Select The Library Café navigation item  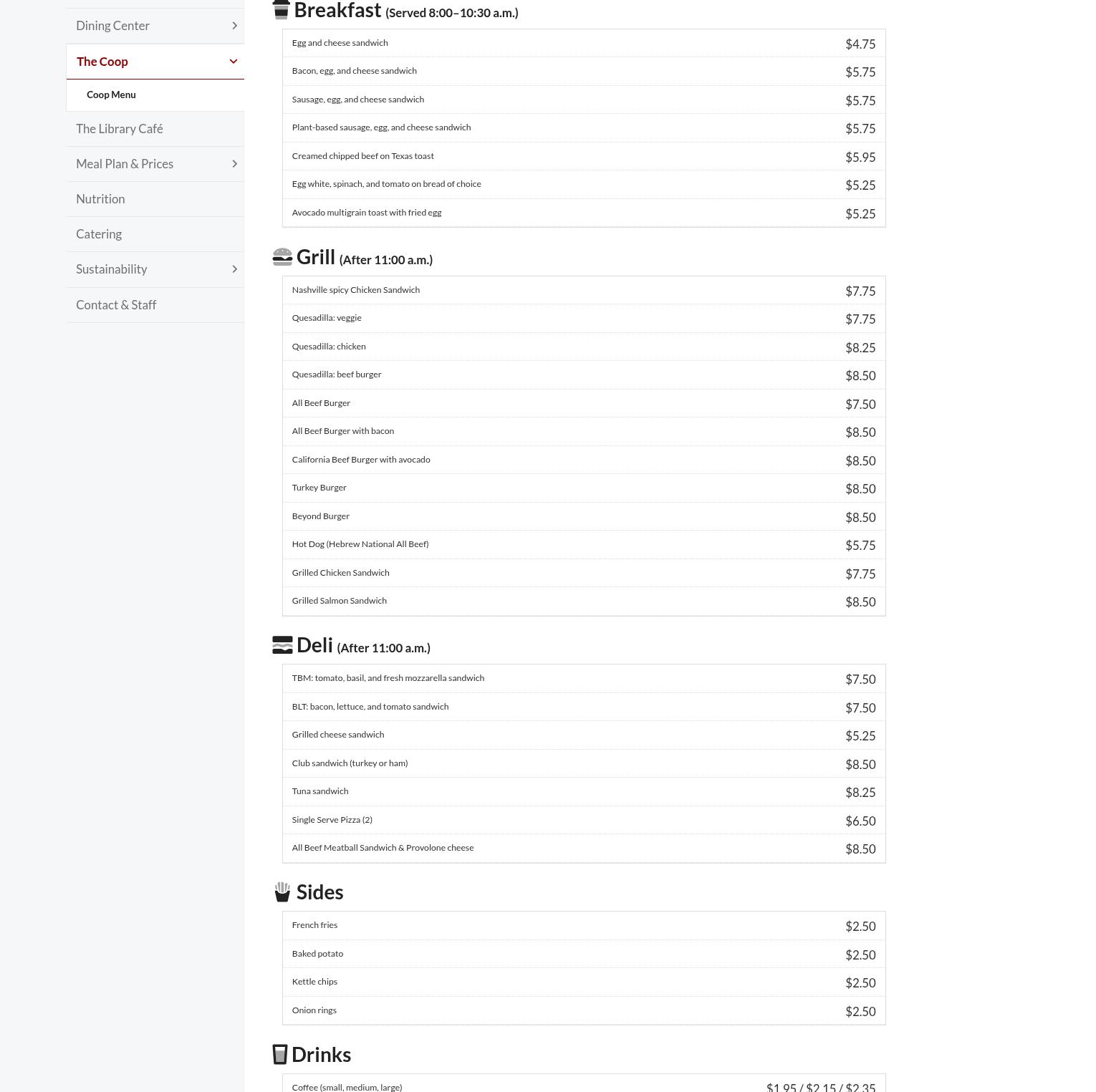click(119, 128)
